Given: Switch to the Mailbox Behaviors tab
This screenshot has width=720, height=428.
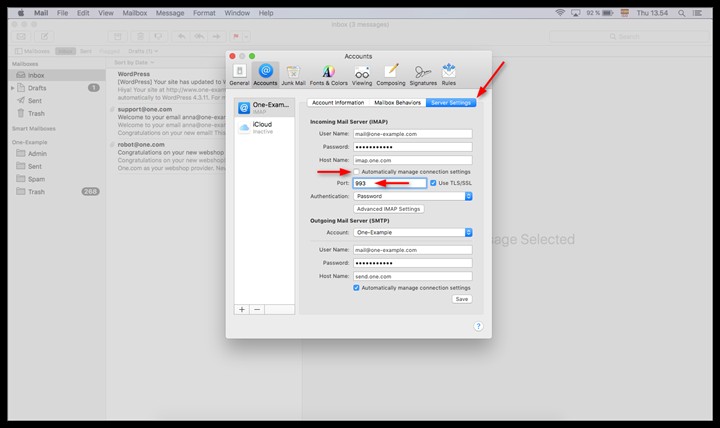Looking at the screenshot, I should tap(397, 103).
